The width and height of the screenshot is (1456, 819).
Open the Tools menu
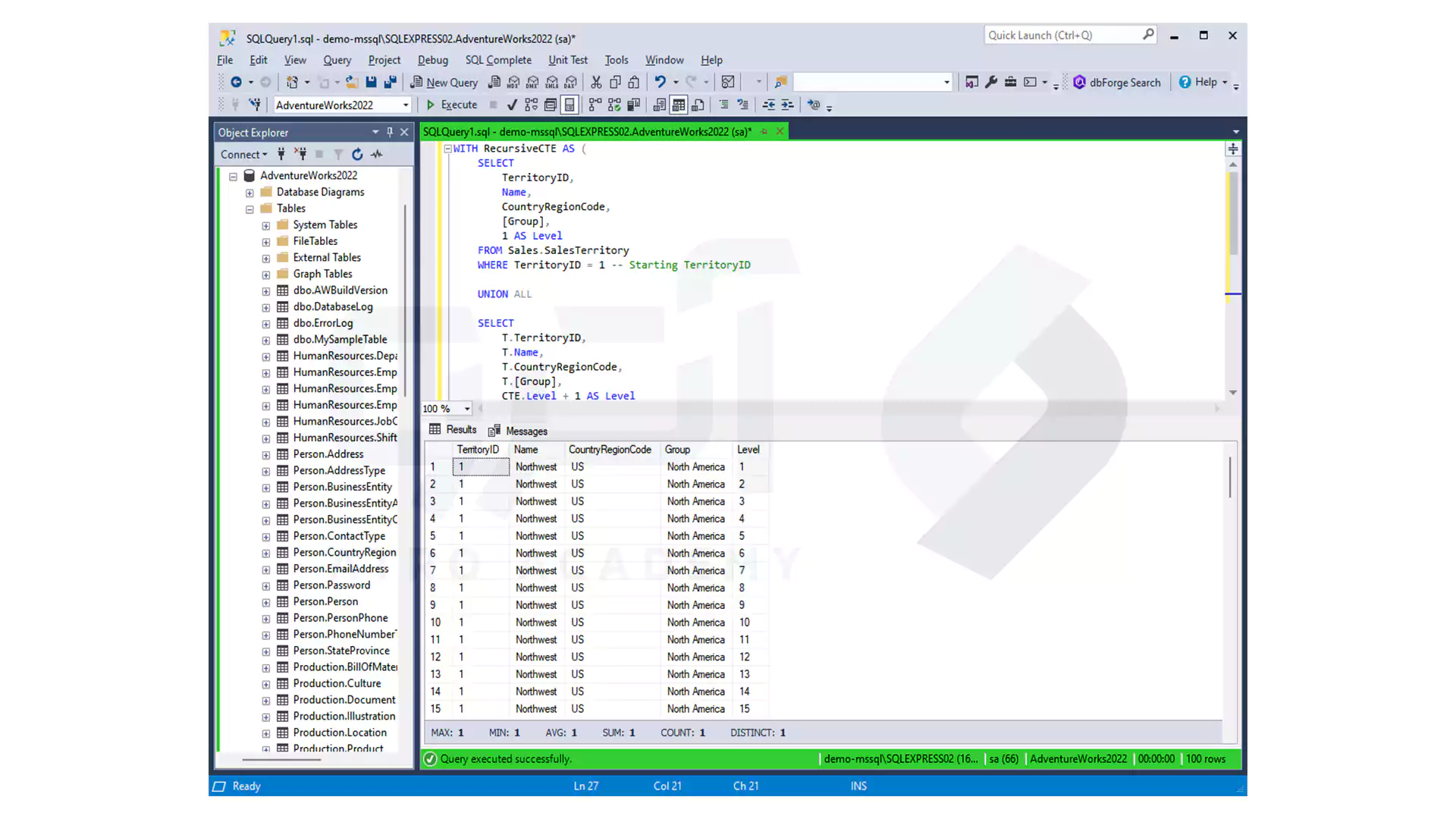tap(616, 60)
